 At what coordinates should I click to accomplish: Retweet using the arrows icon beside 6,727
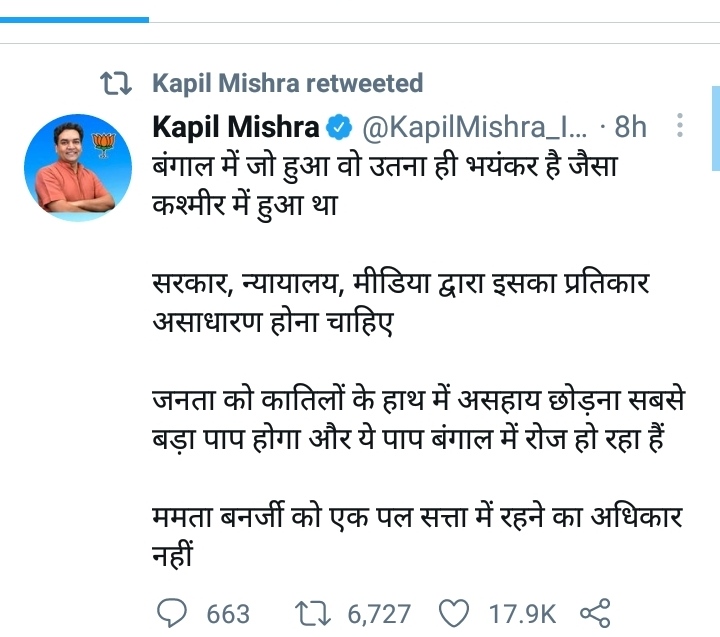point(316,612)
